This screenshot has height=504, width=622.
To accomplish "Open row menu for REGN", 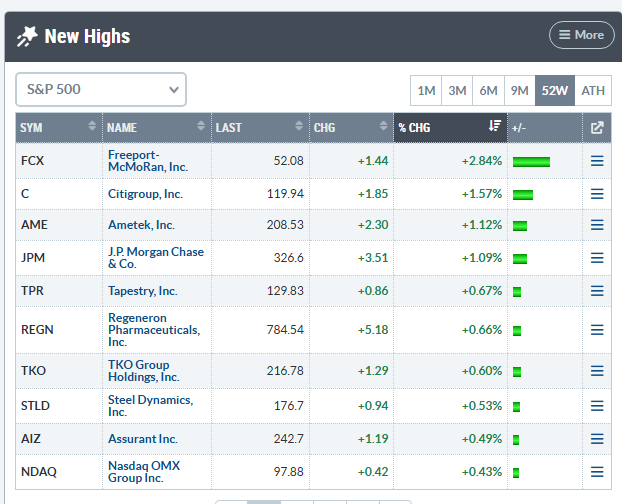I will pos(597,330).
